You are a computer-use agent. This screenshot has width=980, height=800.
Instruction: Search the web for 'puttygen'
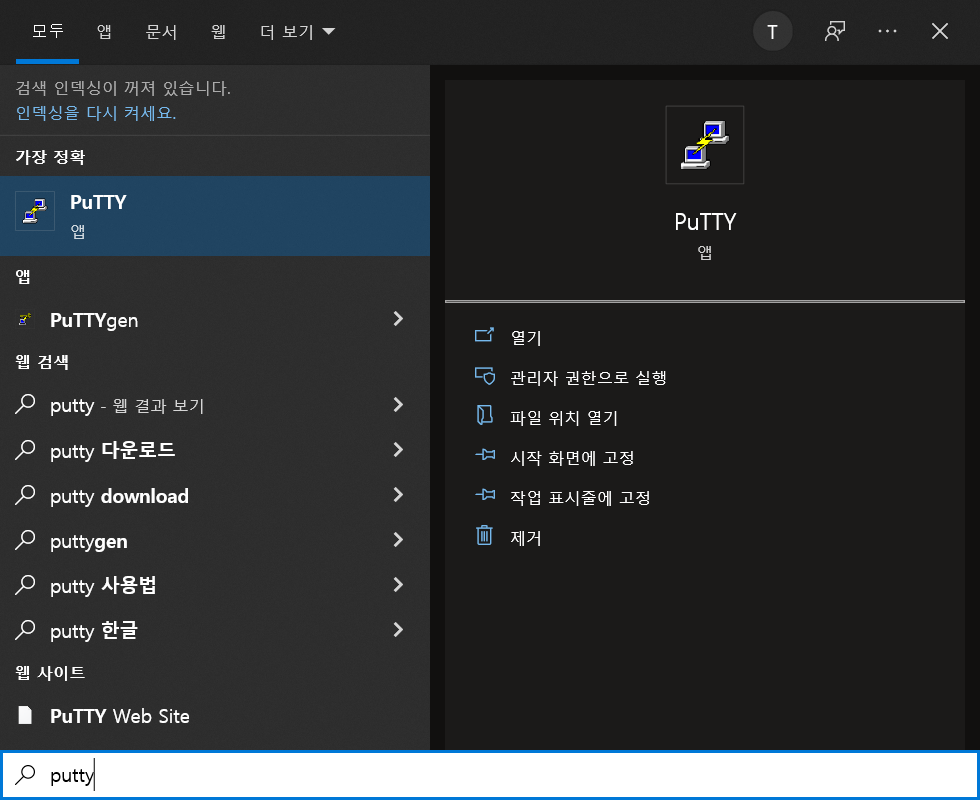click(214, 540)
